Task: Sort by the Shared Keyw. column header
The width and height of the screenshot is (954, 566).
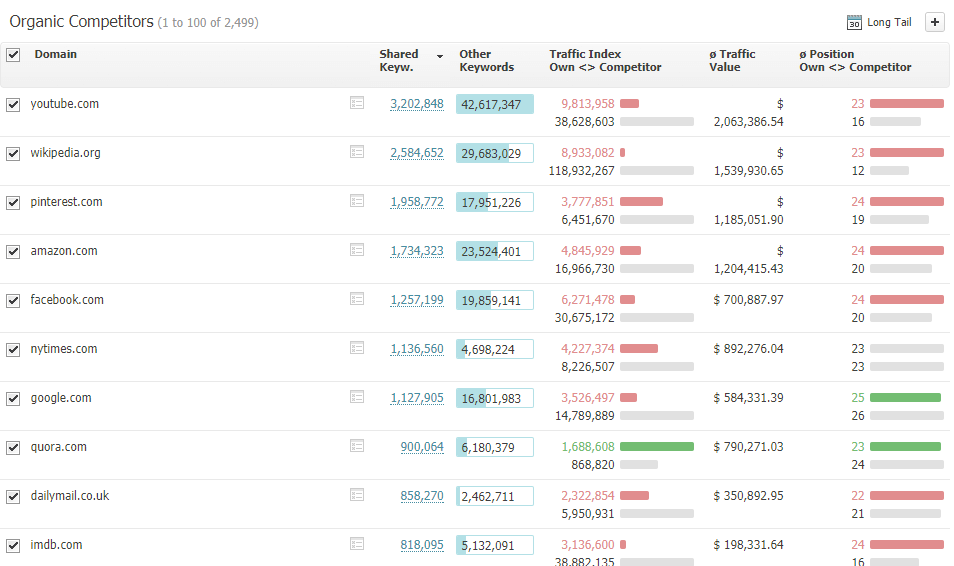Action: point(399,60)
